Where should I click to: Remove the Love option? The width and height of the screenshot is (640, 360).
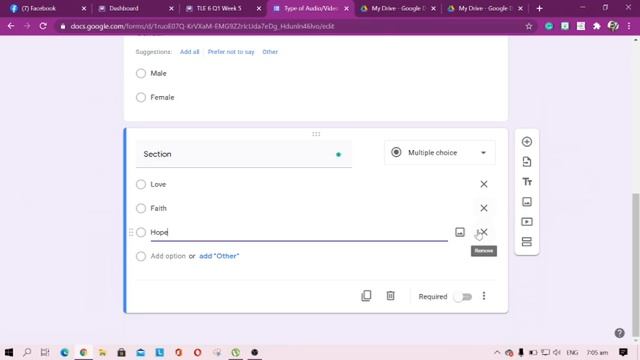[x=484, y=184]
